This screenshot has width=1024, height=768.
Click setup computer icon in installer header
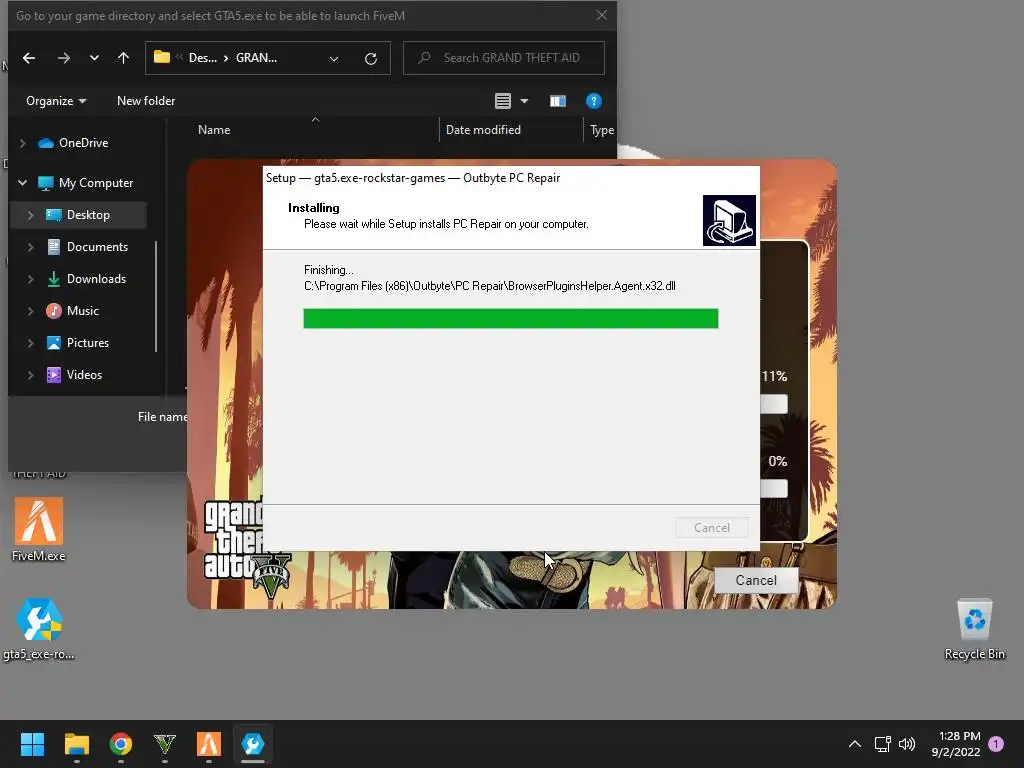coord(729,220)
